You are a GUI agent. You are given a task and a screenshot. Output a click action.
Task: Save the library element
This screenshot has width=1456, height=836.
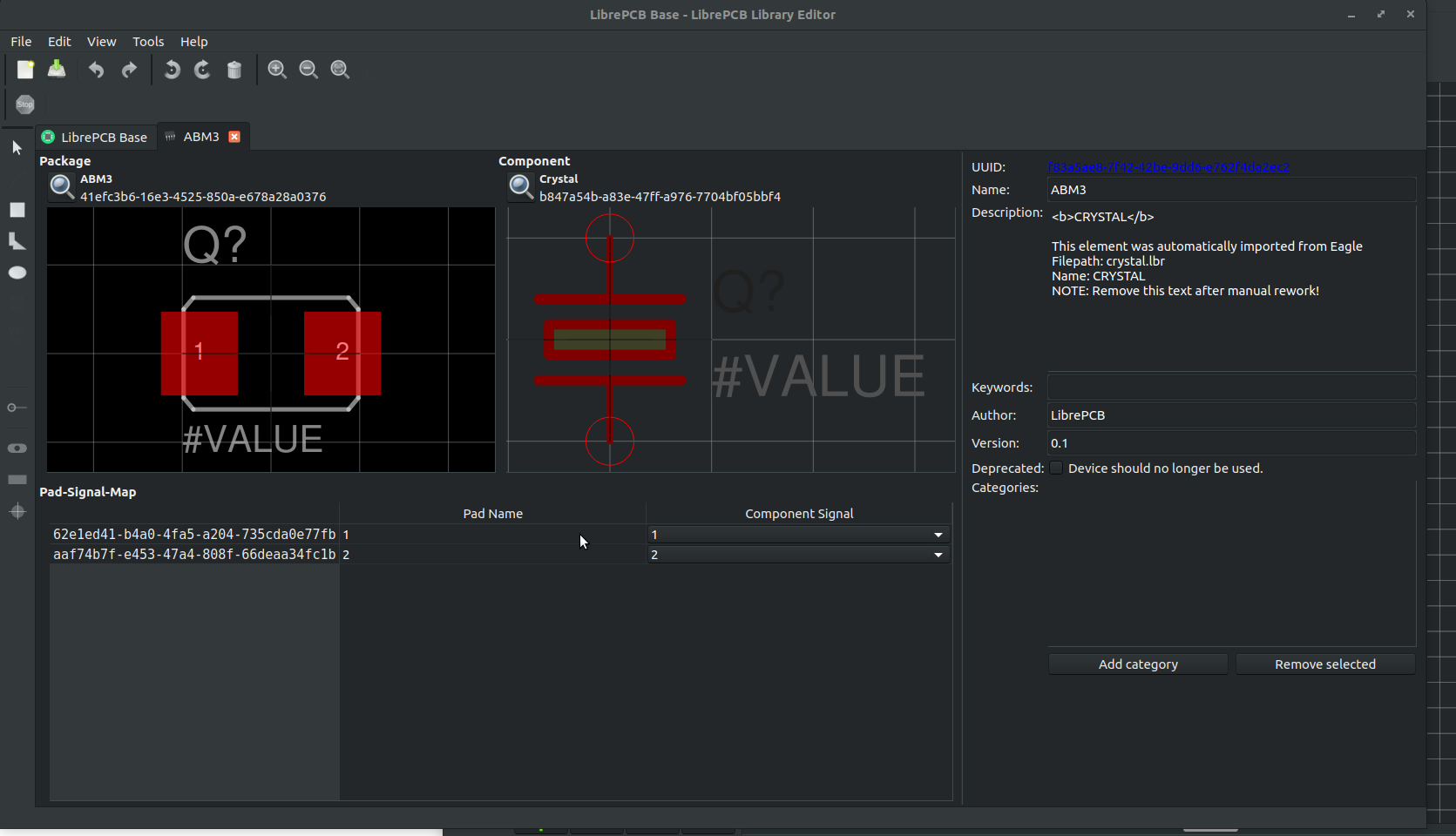pyautogui.click(x=56, y=70)
